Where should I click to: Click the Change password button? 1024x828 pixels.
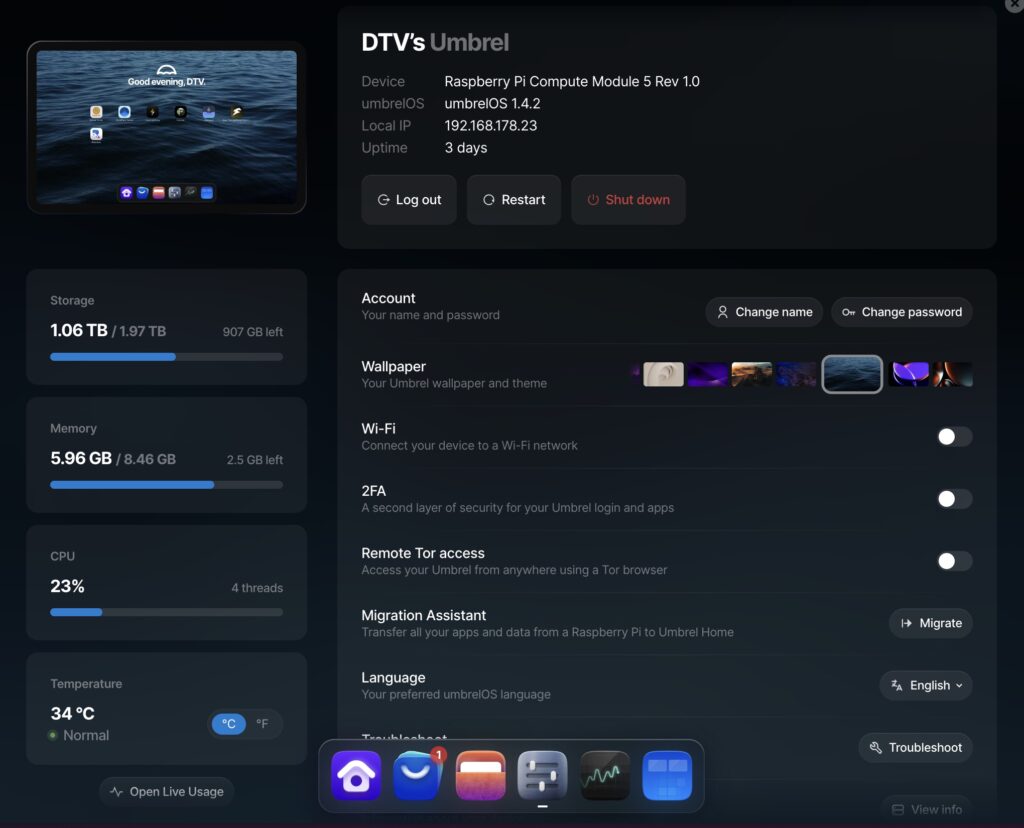(902, 312)
